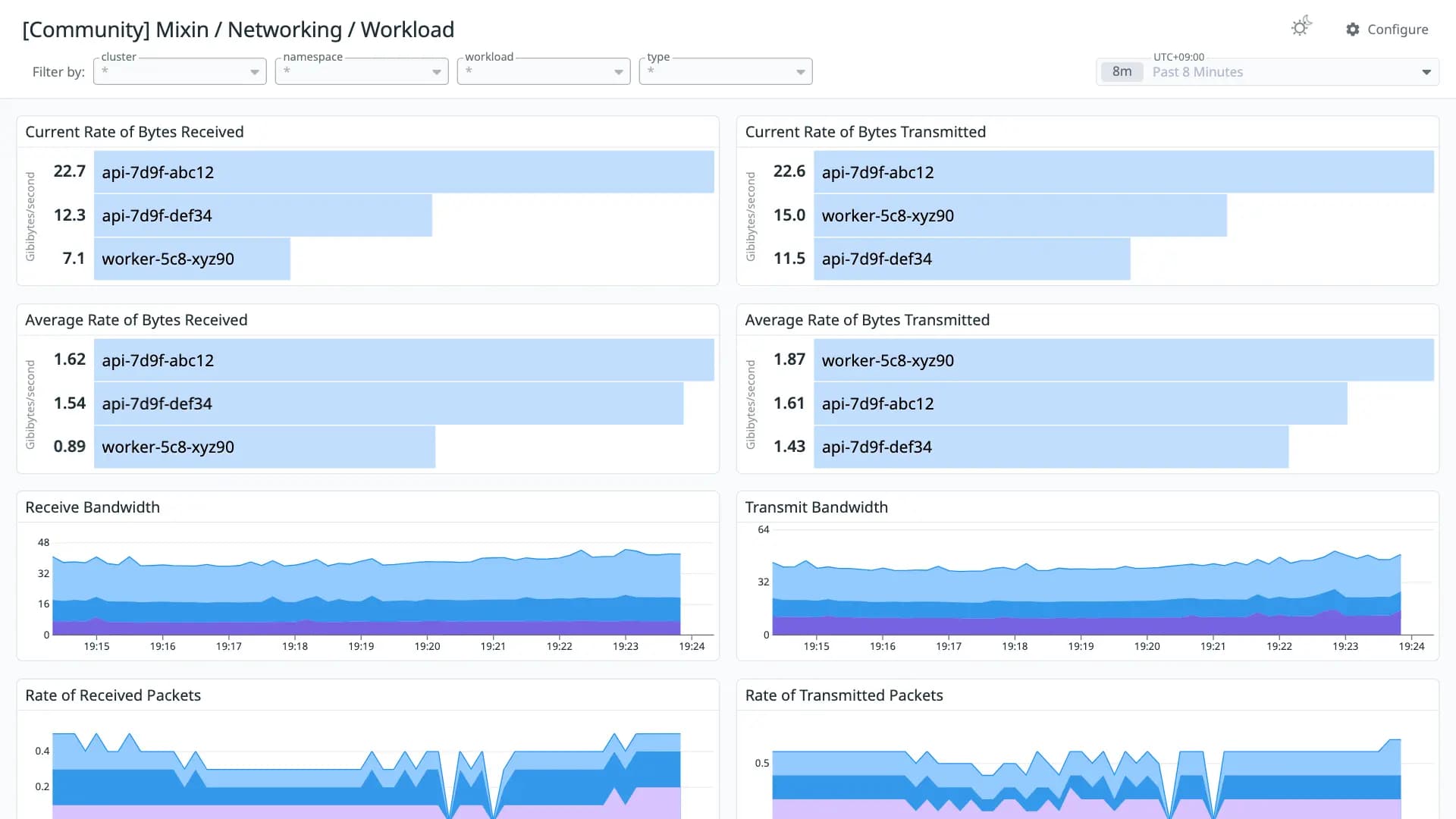
Task: Click the 19:24 tick on Transmit Bandwidth chart
Action: coord(1411,646)
